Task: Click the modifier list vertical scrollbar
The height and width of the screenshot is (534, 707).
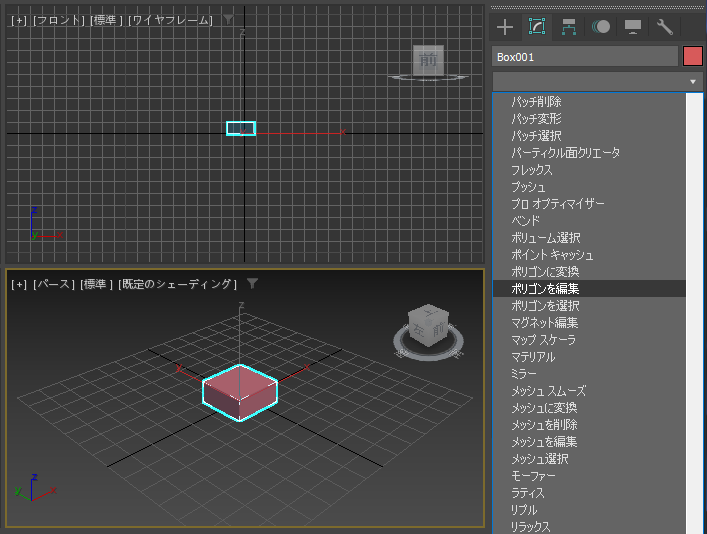Action: pyautogui.click(x=694, y=313)
